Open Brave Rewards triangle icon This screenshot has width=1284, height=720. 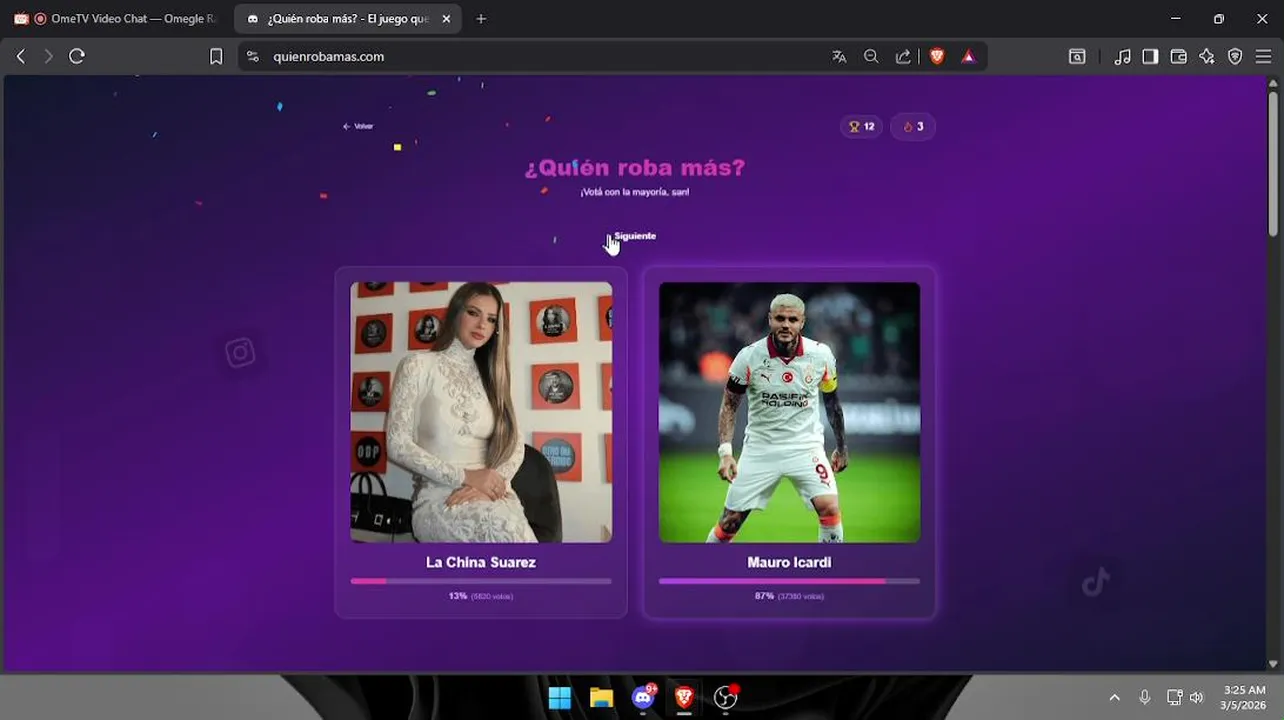tap(968, 57)
